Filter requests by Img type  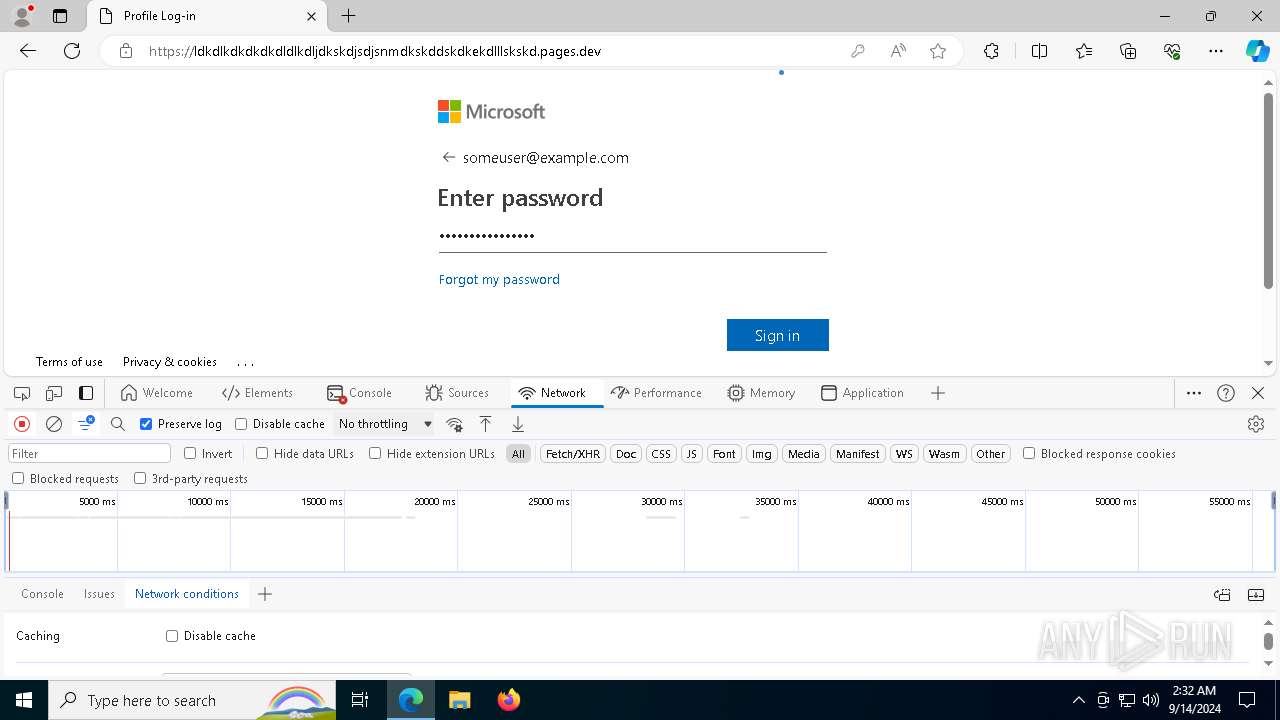tap(762, 454)
